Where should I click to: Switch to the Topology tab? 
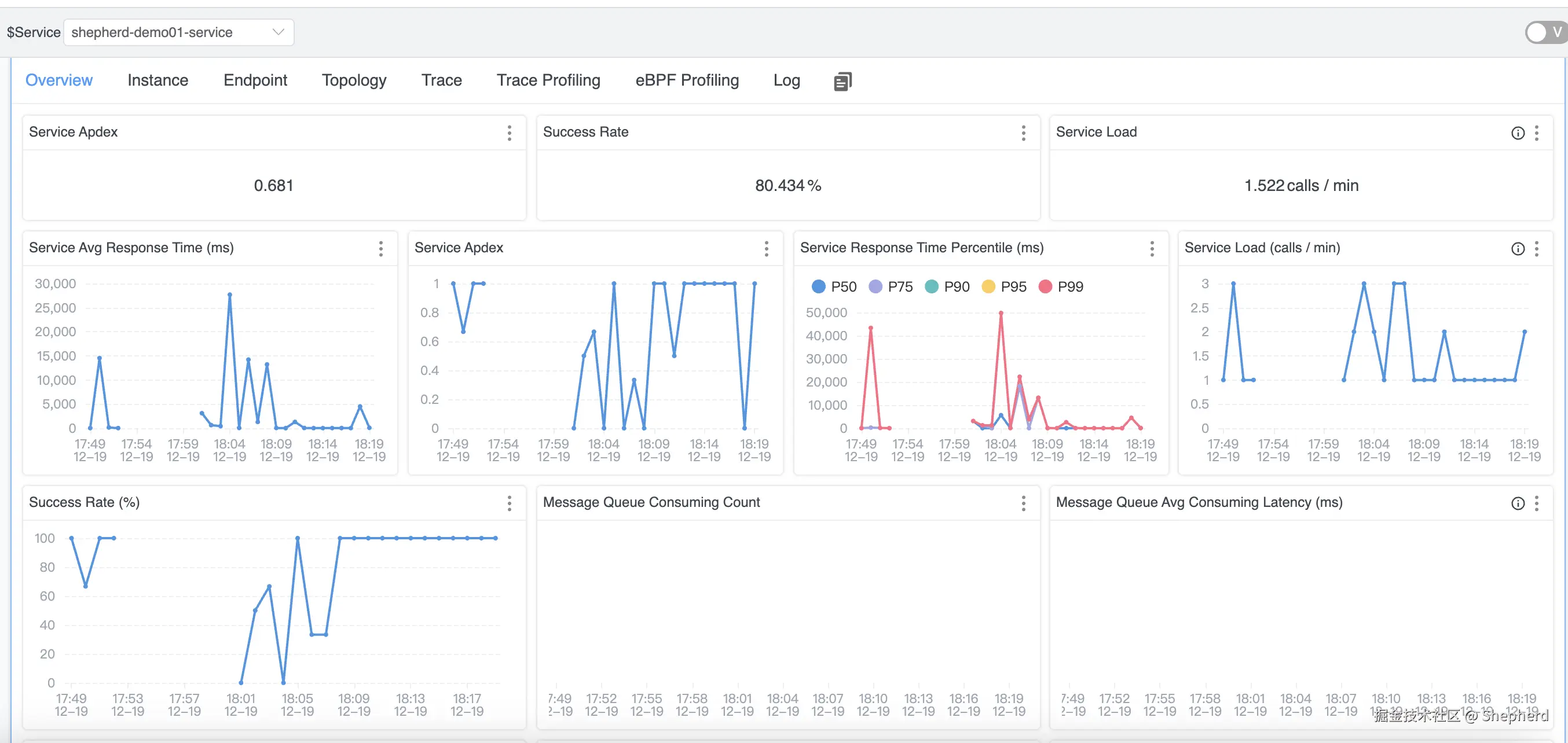click(354, 80)
